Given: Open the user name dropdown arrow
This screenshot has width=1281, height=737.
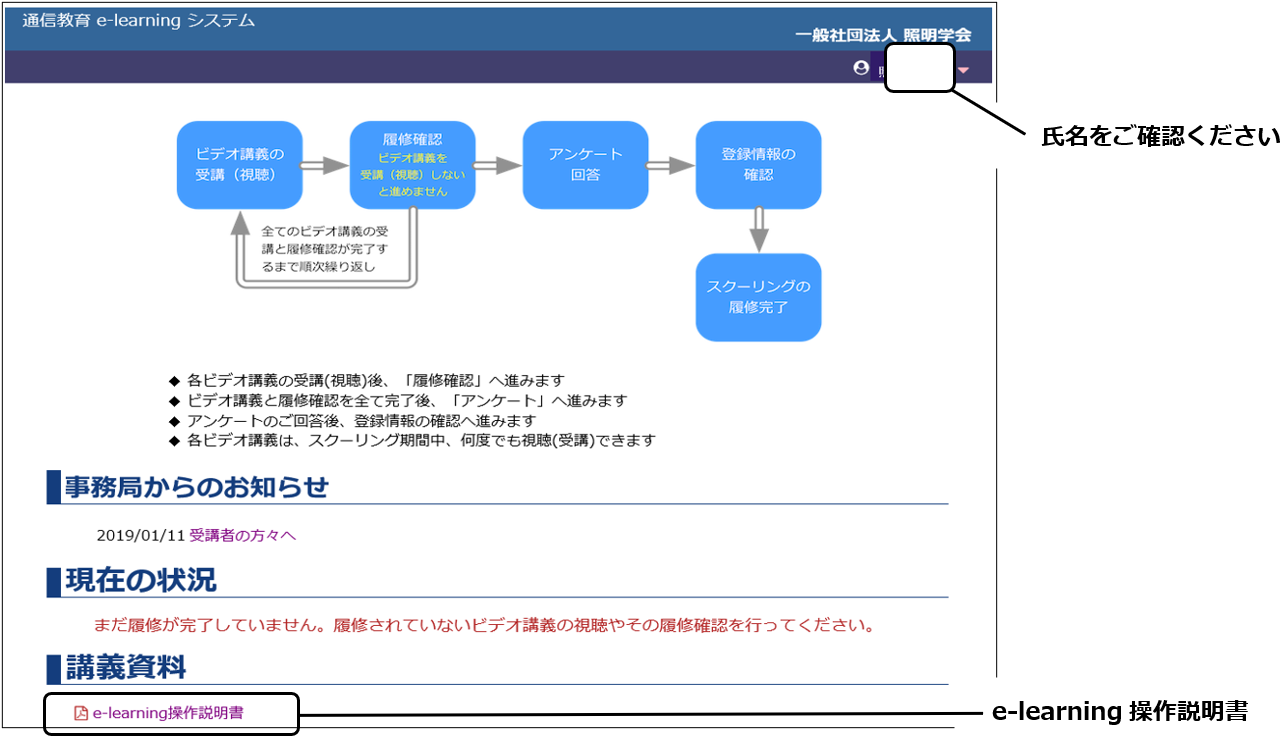Looking at the screenshot, I should click(964, 70).
